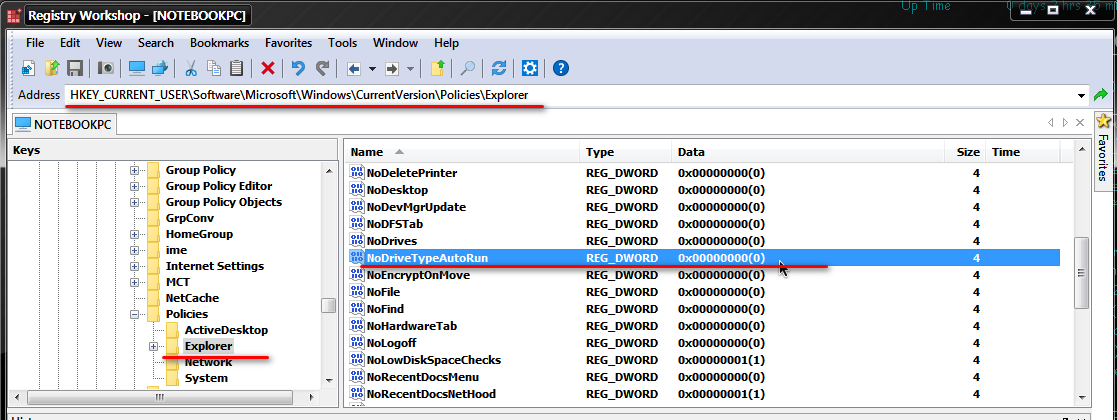Viewport: 1117px width, 420px height.
Task: Expand the Group Policy key
Action: coord(134,170)
